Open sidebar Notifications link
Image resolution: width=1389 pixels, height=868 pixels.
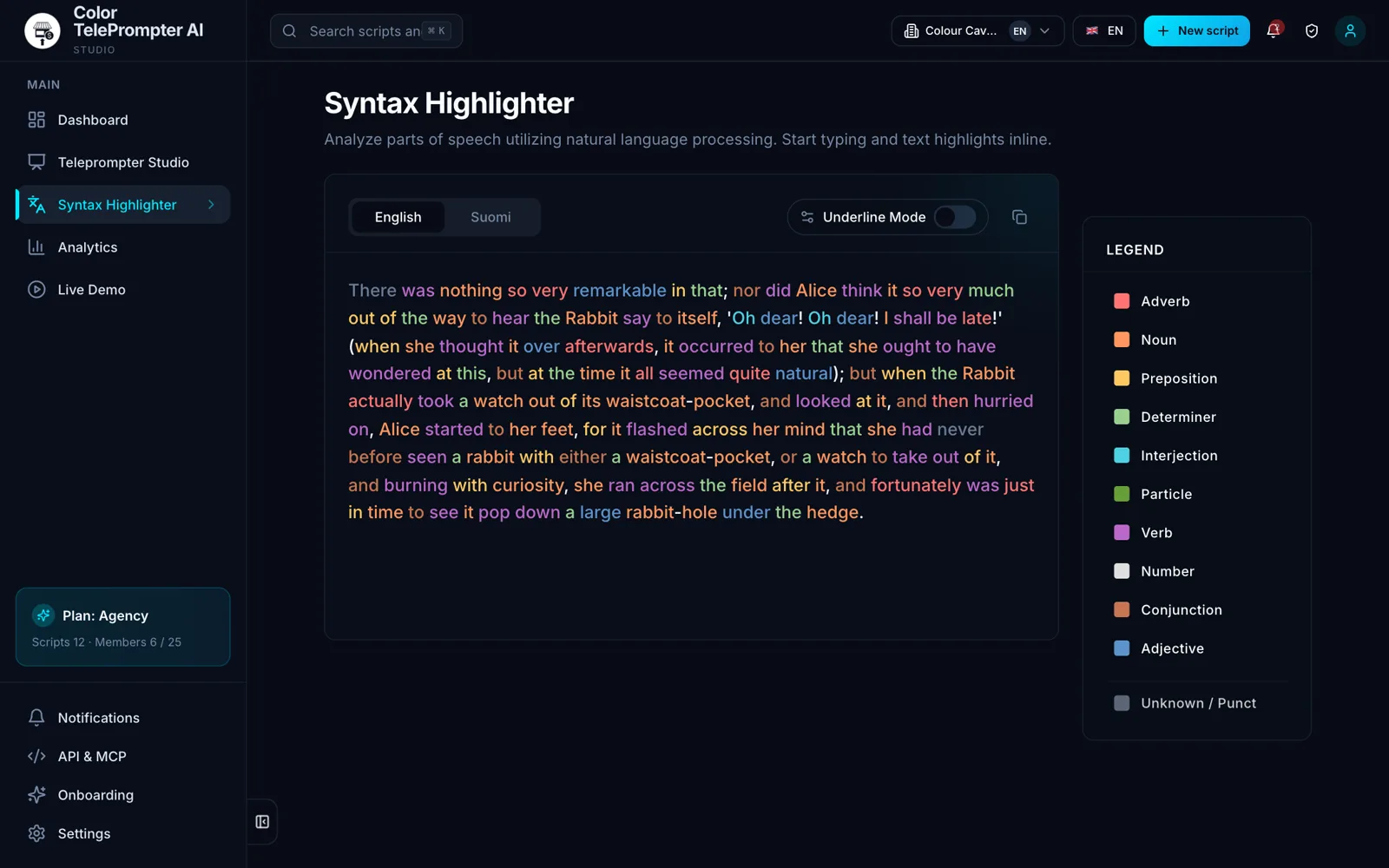pos(122,718)
